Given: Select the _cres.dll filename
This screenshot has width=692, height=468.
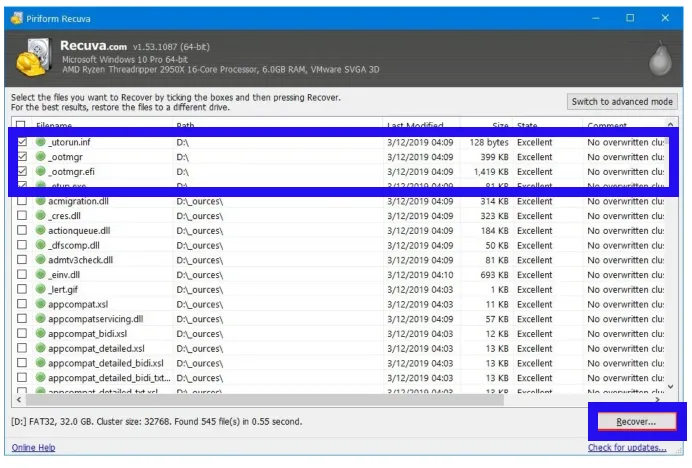Looking at the screenshot, I should tap(64, 216).
